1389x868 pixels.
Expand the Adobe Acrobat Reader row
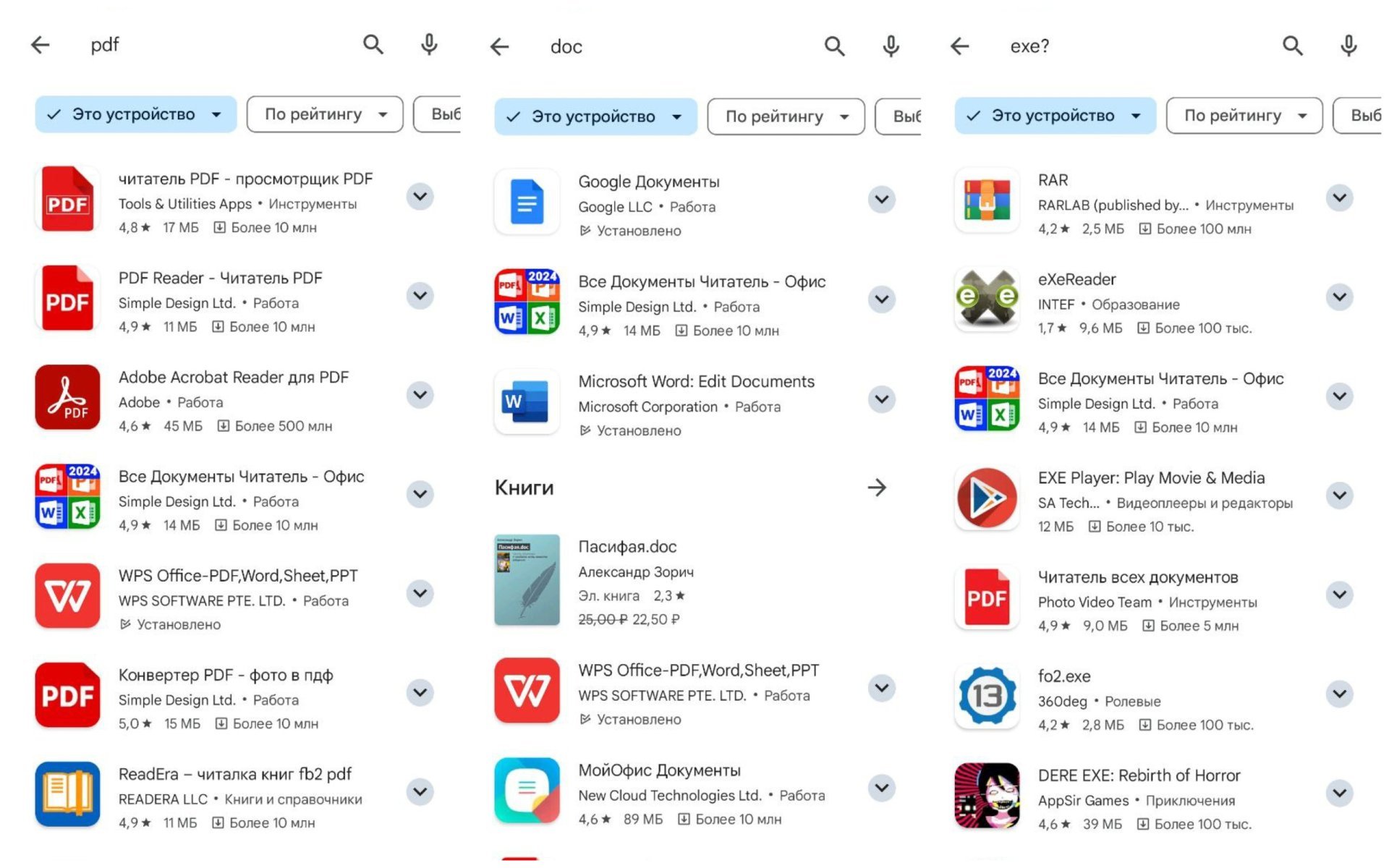coord(420,395)
